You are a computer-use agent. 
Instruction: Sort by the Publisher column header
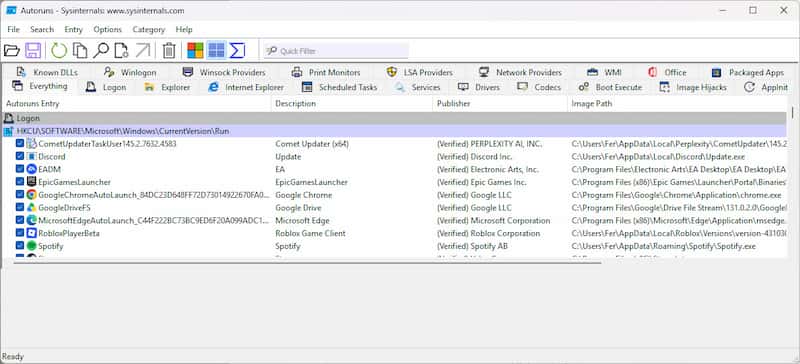(499, 104)
